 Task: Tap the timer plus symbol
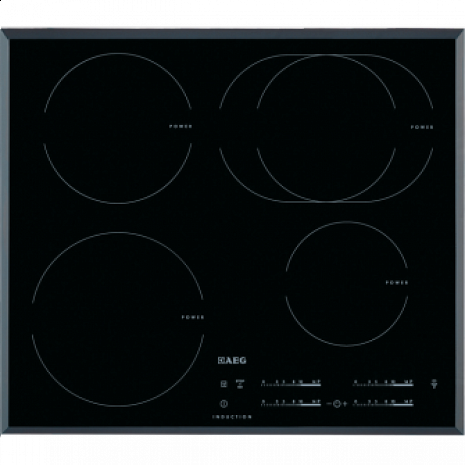pos(345,404)
